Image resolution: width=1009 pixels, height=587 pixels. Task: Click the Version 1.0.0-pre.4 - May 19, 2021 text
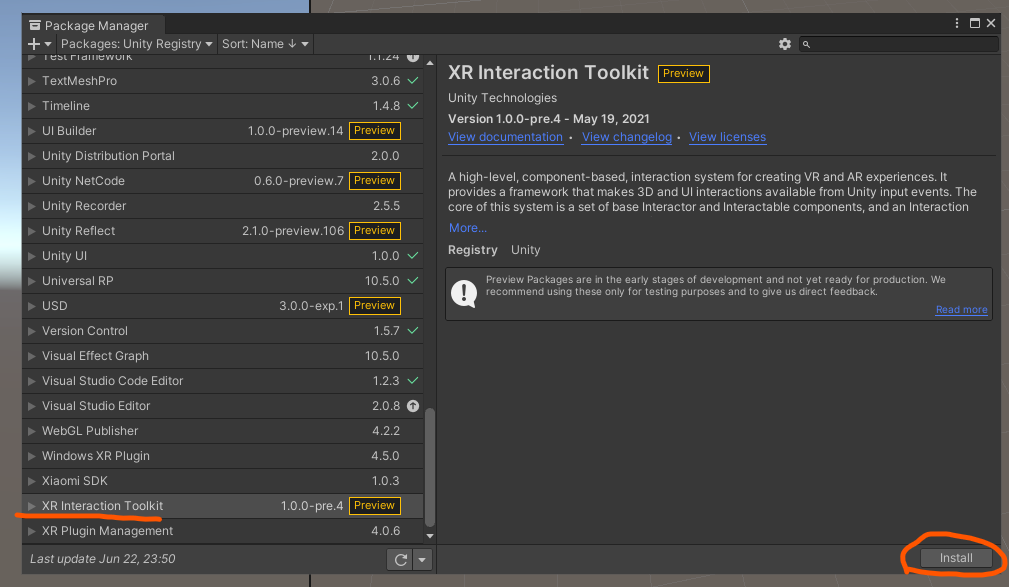click(548, 118)
